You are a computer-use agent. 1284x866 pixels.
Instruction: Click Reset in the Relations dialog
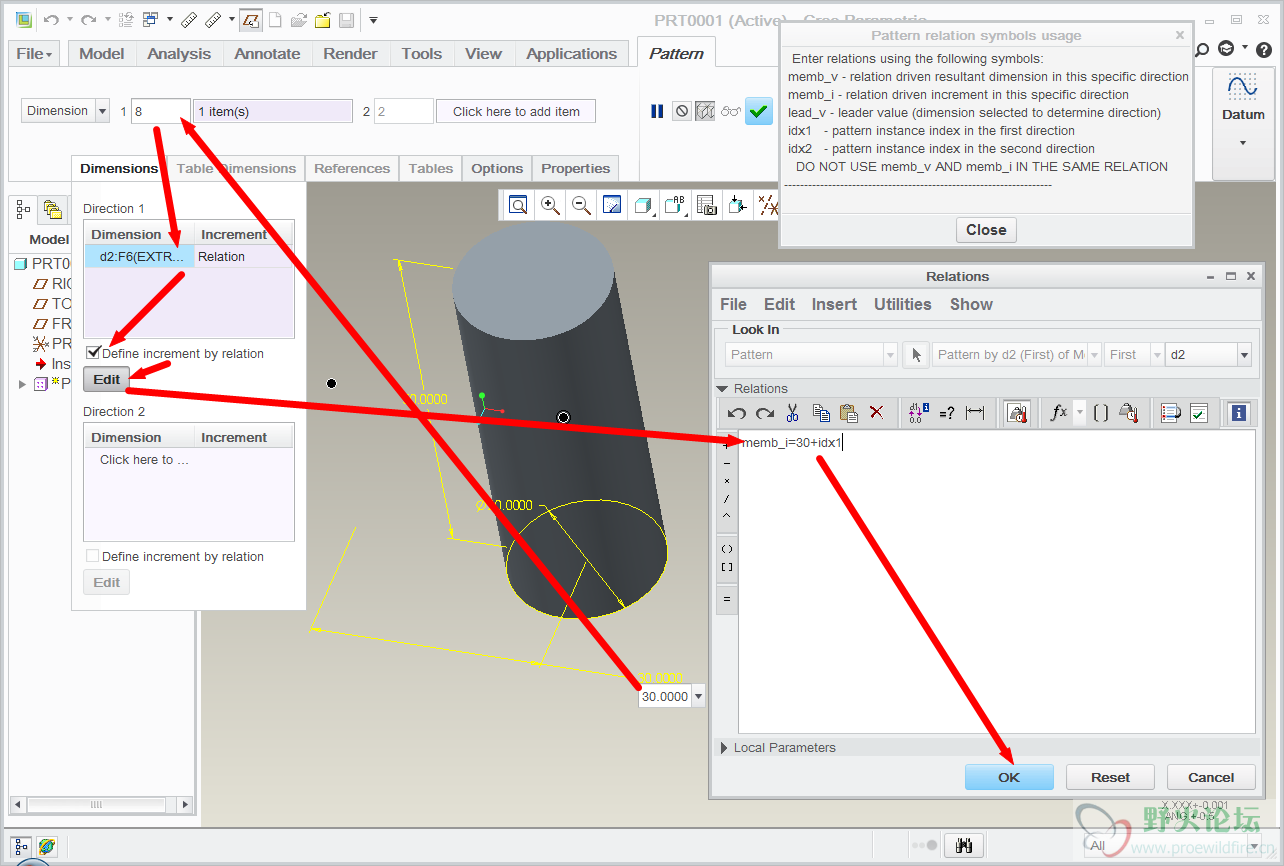(x=1110, y=777)
